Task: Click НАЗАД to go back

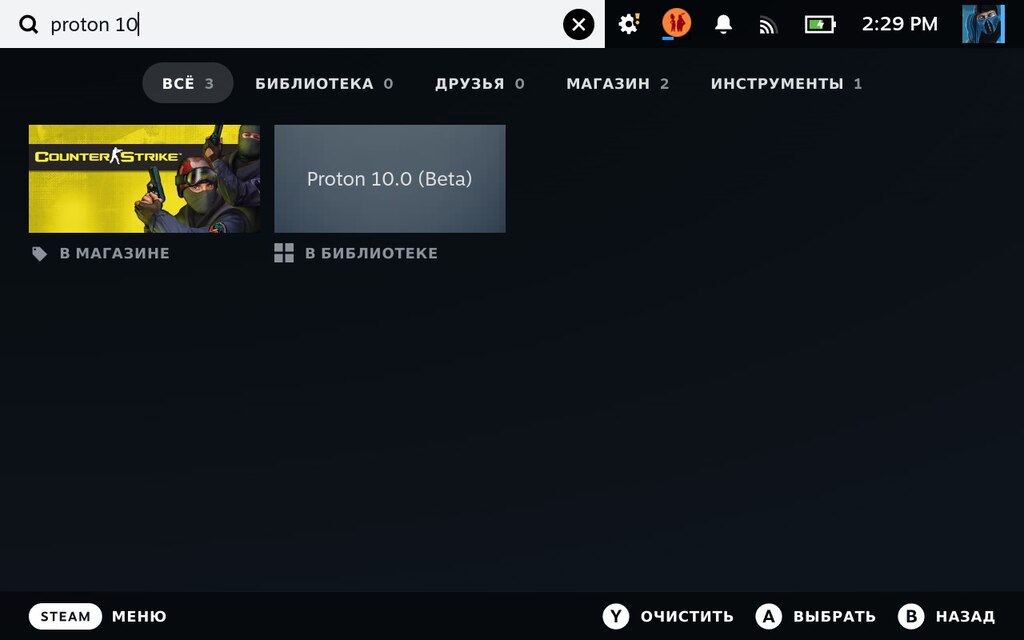Action: pos(965,616)
